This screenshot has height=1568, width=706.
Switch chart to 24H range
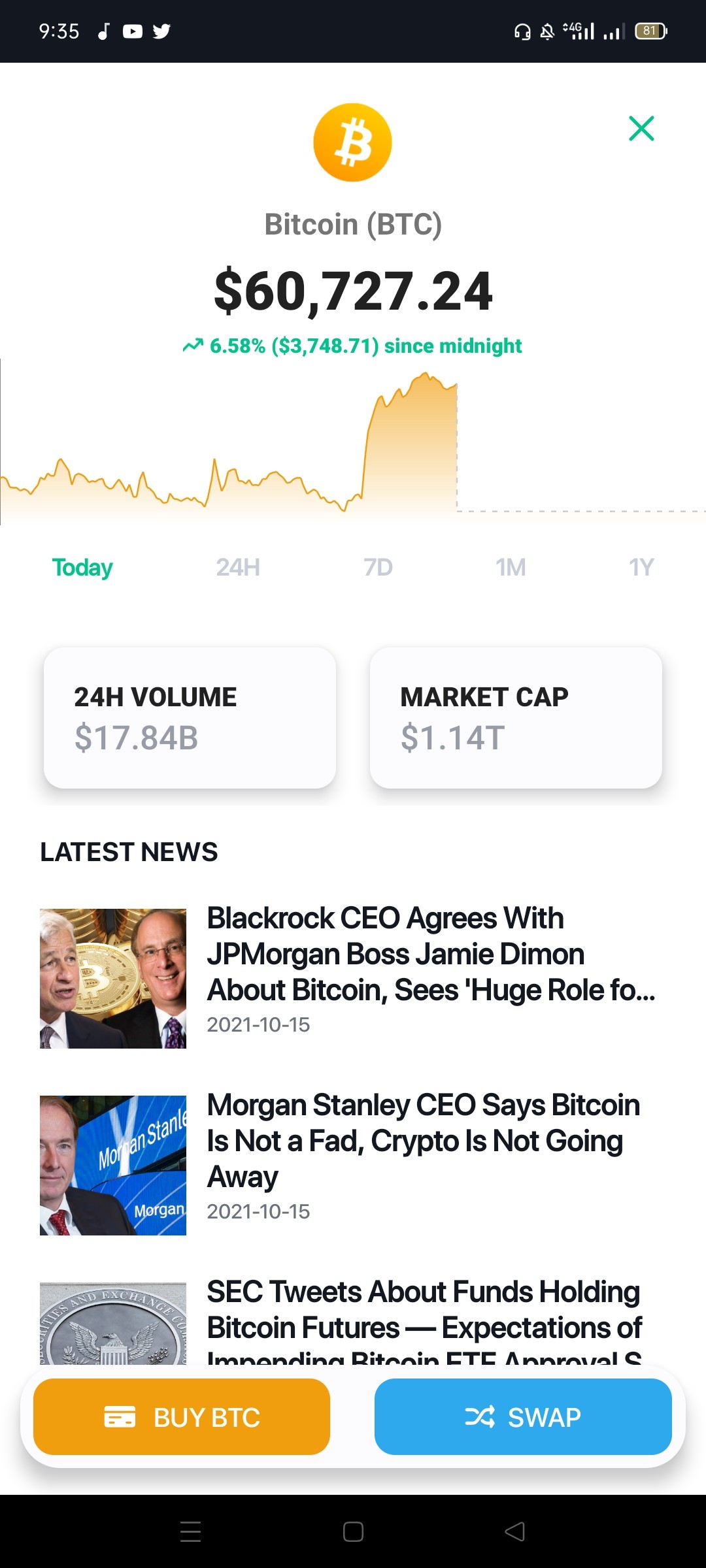[238, 567]
